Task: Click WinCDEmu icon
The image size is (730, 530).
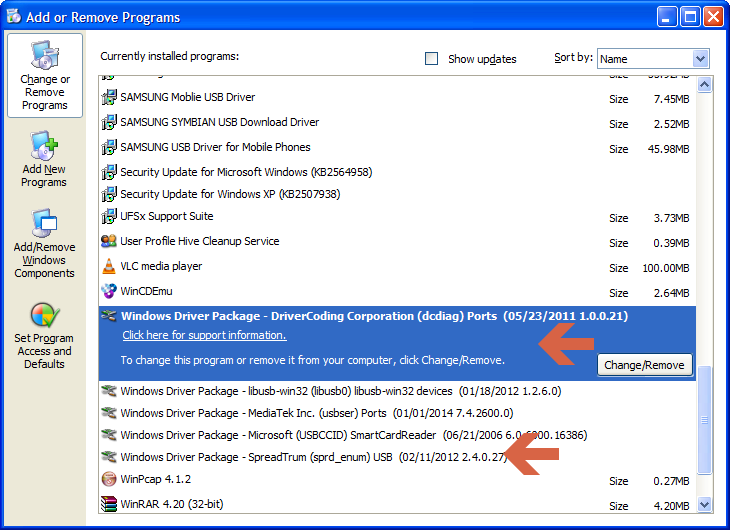Action: [109, 291]
